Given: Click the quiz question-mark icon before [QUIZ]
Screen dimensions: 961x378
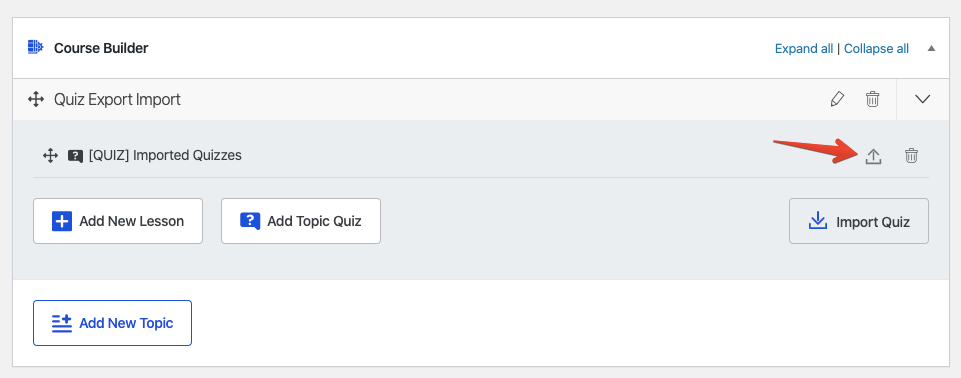Looking at the screenshot, I should (75, 156).
